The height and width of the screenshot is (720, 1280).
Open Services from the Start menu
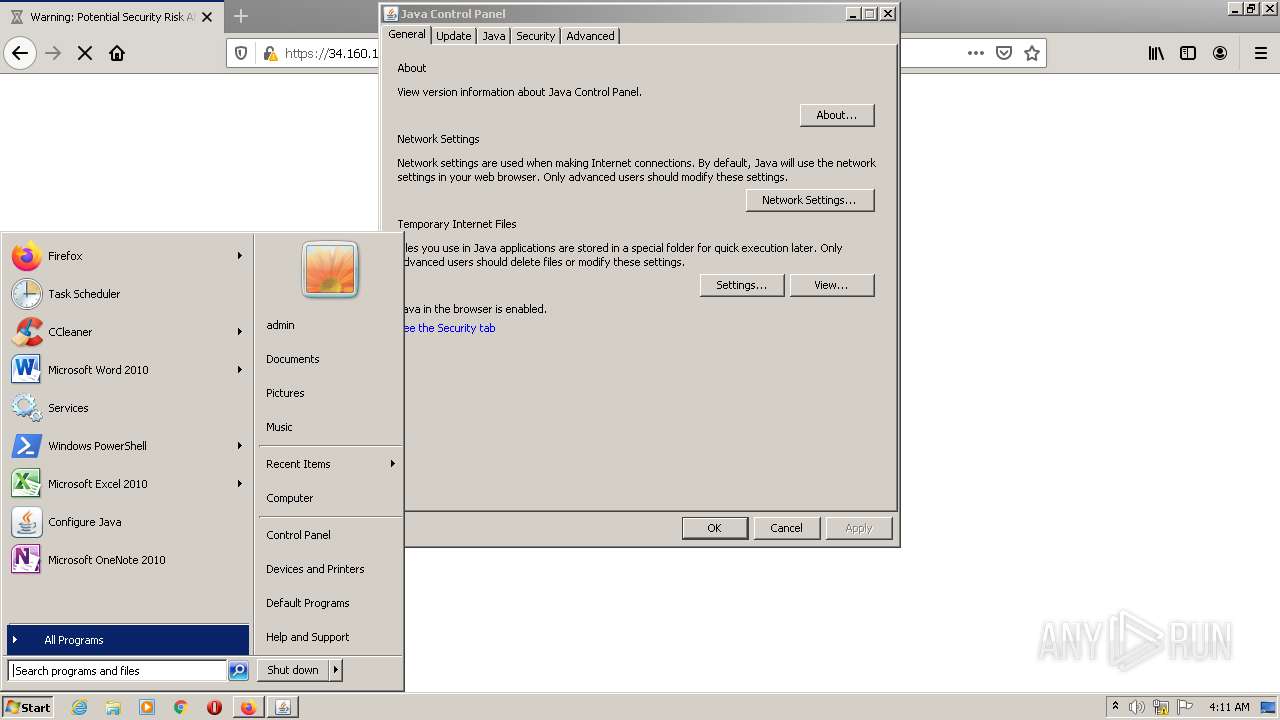tap(127, 408)
